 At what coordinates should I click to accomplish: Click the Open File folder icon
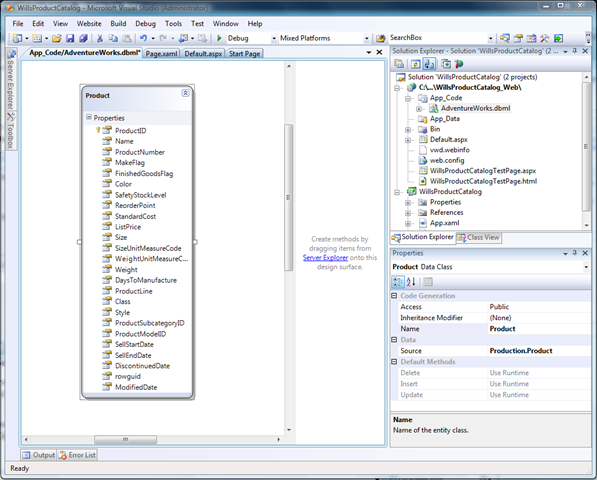(57, 38)
